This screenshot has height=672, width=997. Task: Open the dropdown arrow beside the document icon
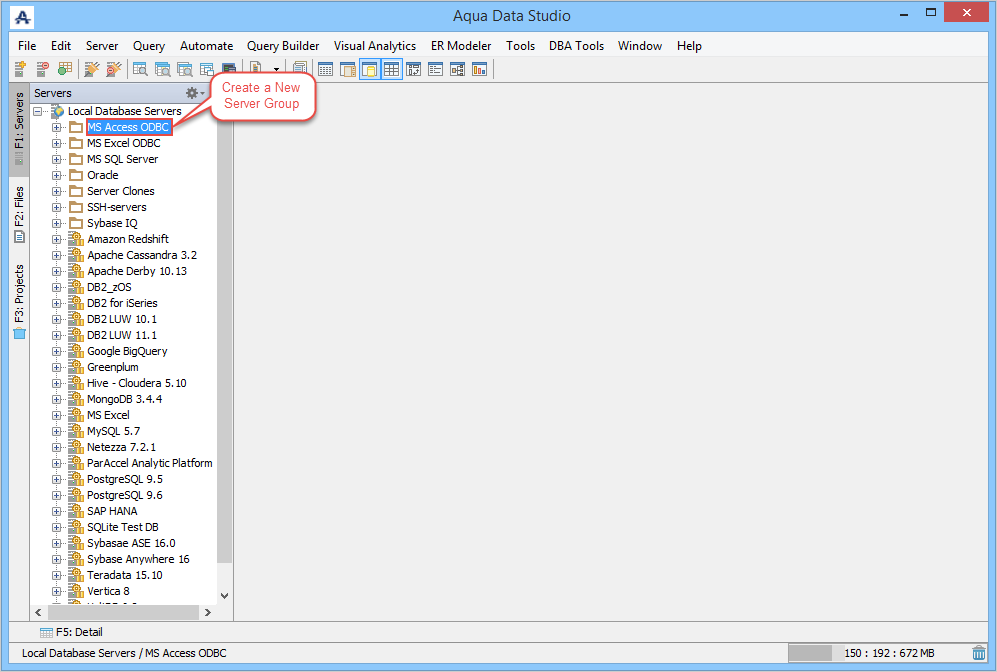276,69
